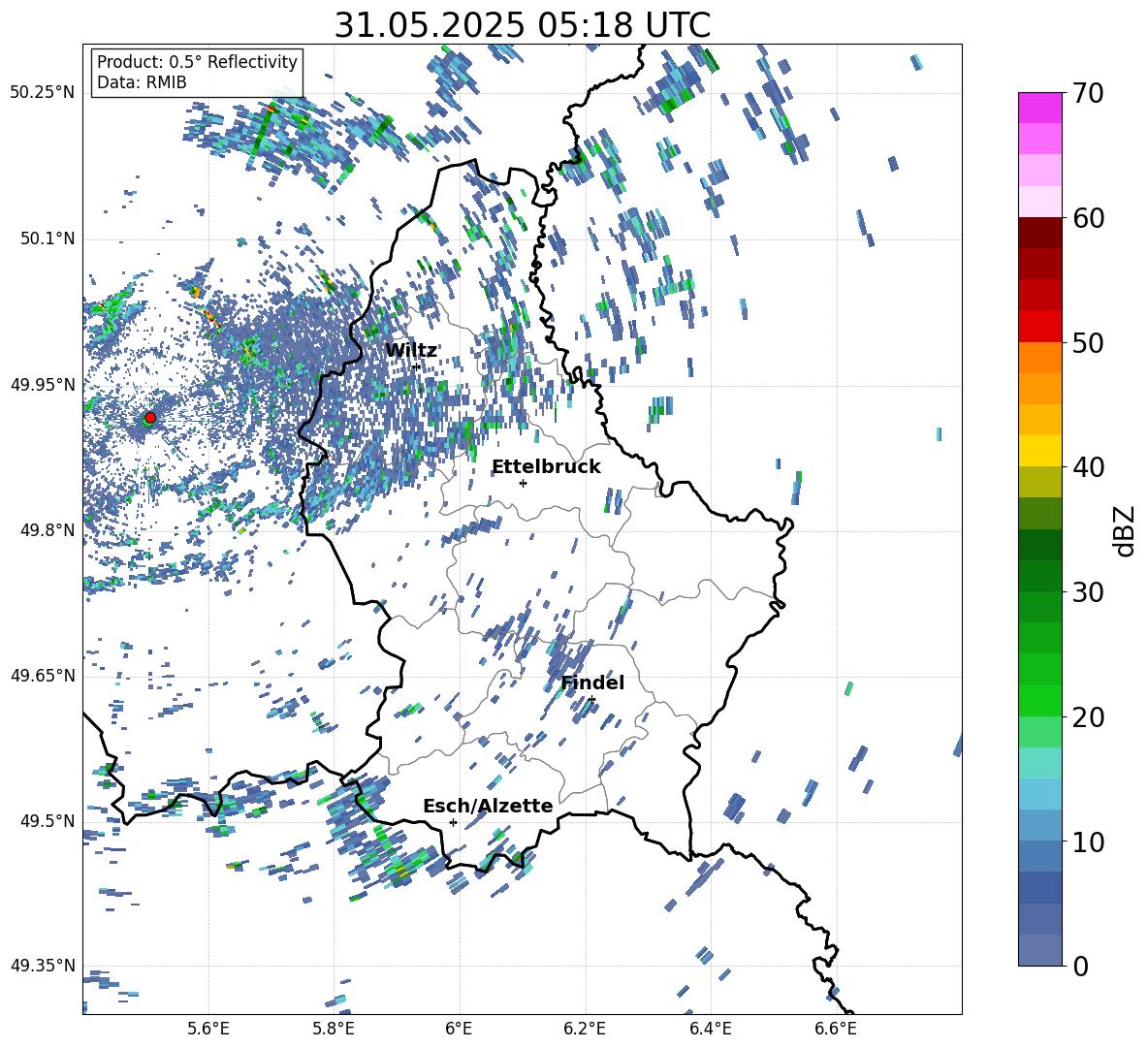Click the colorbar's 30 tick label
The height and width of the screenshot is (1048, 1148).
tap(1088, 592)
